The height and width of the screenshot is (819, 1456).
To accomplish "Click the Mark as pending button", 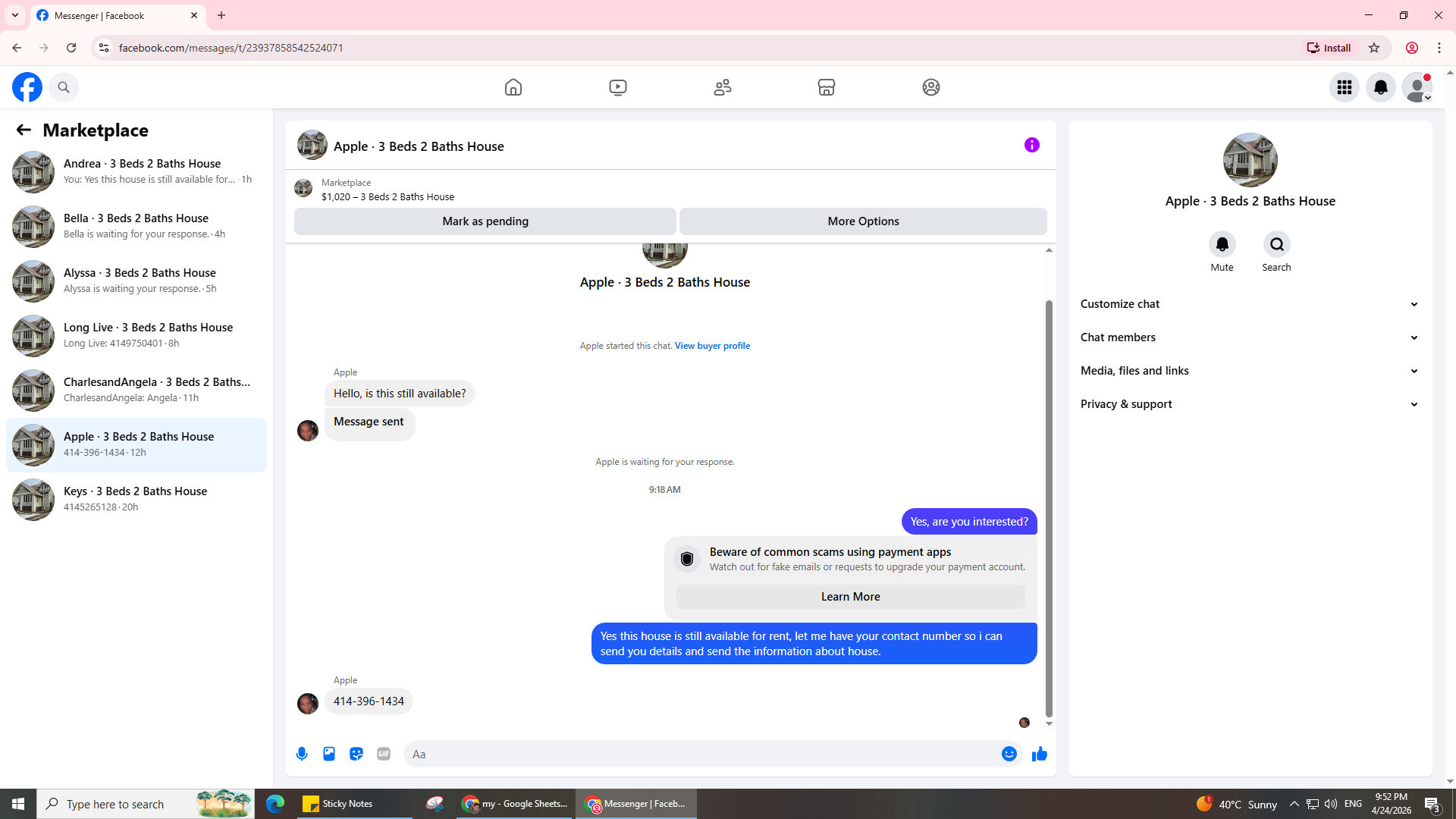I will pos(485,221).
